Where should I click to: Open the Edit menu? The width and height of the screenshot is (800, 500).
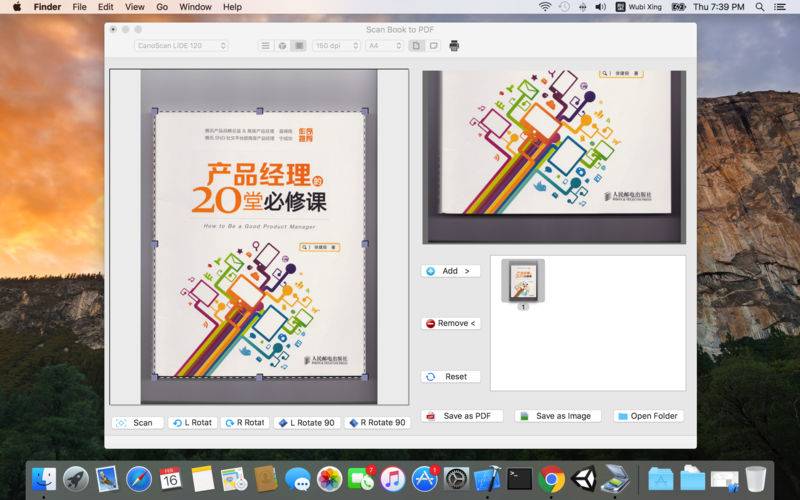[x=106, y=7]
